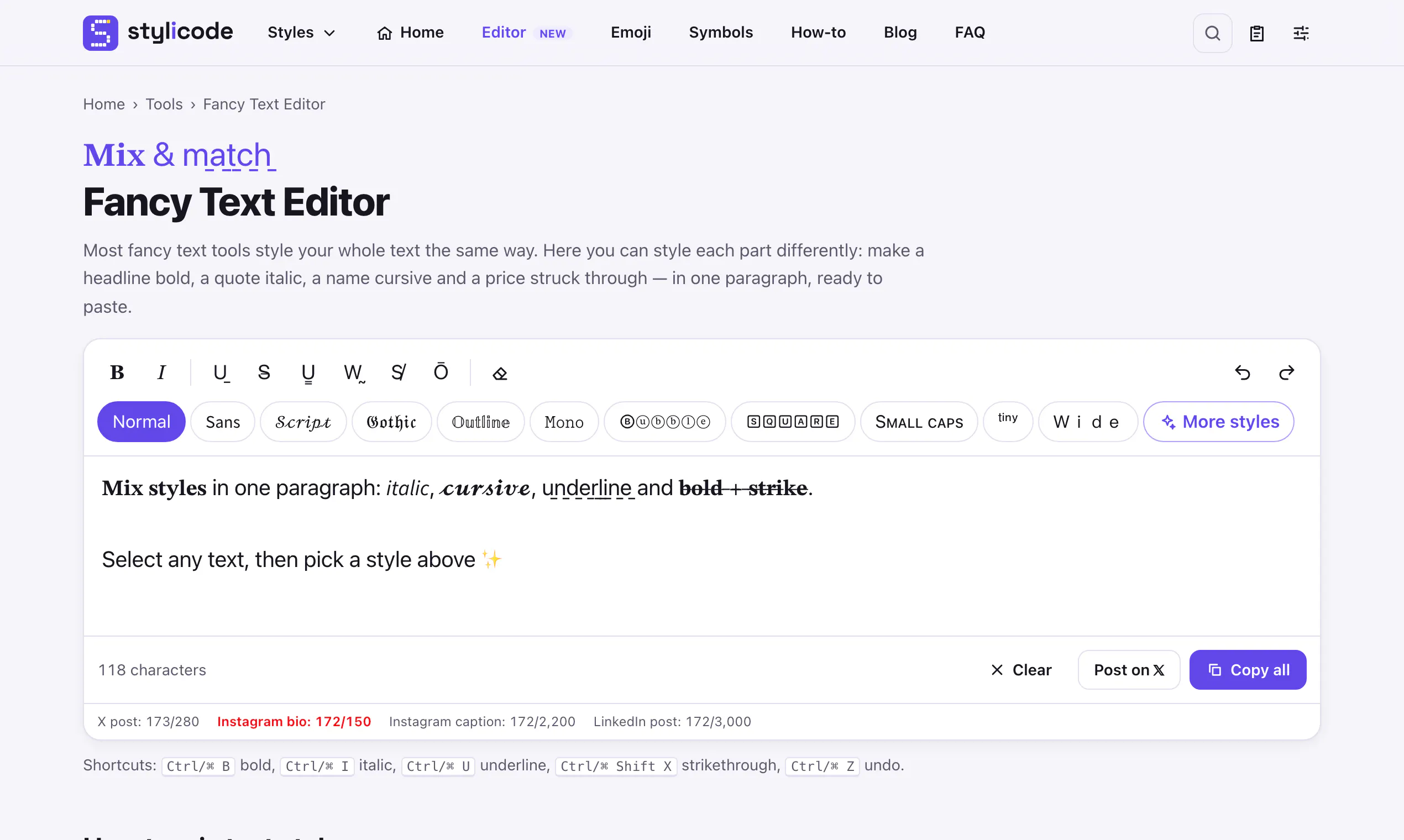Open the Symbols nav item

[x=721, y=33]
